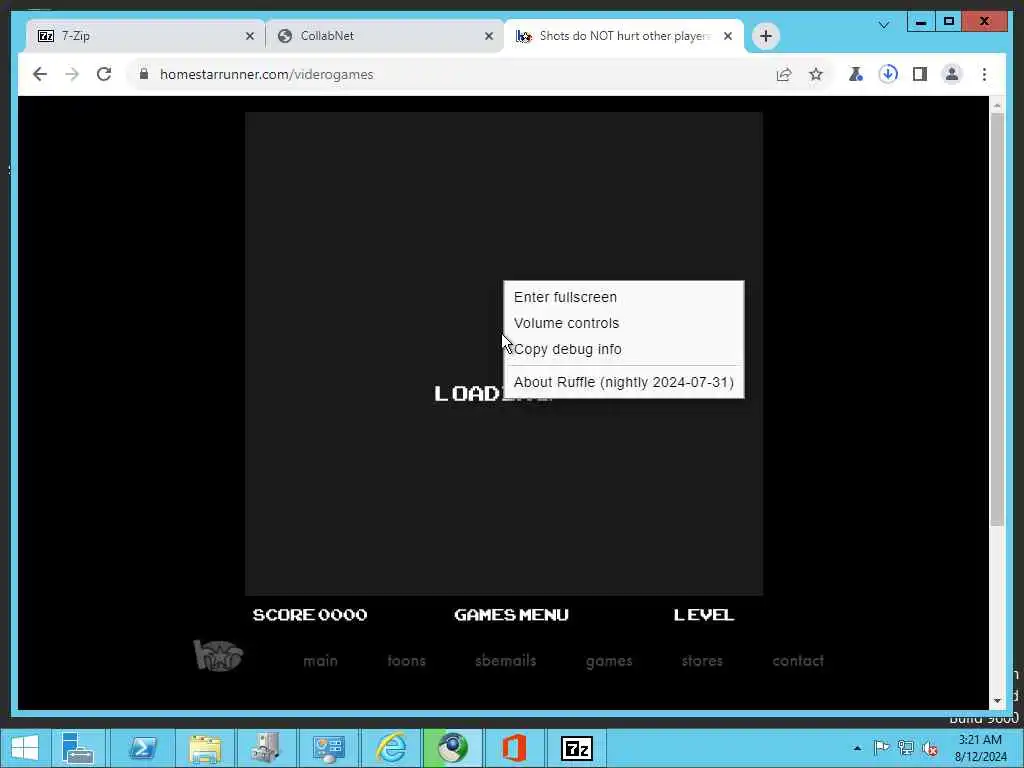Image resolution: width=1024 pixels, height=768 pixels.
Task: Open File Explorer from taskbar
Action: click(x=204, y=748)
